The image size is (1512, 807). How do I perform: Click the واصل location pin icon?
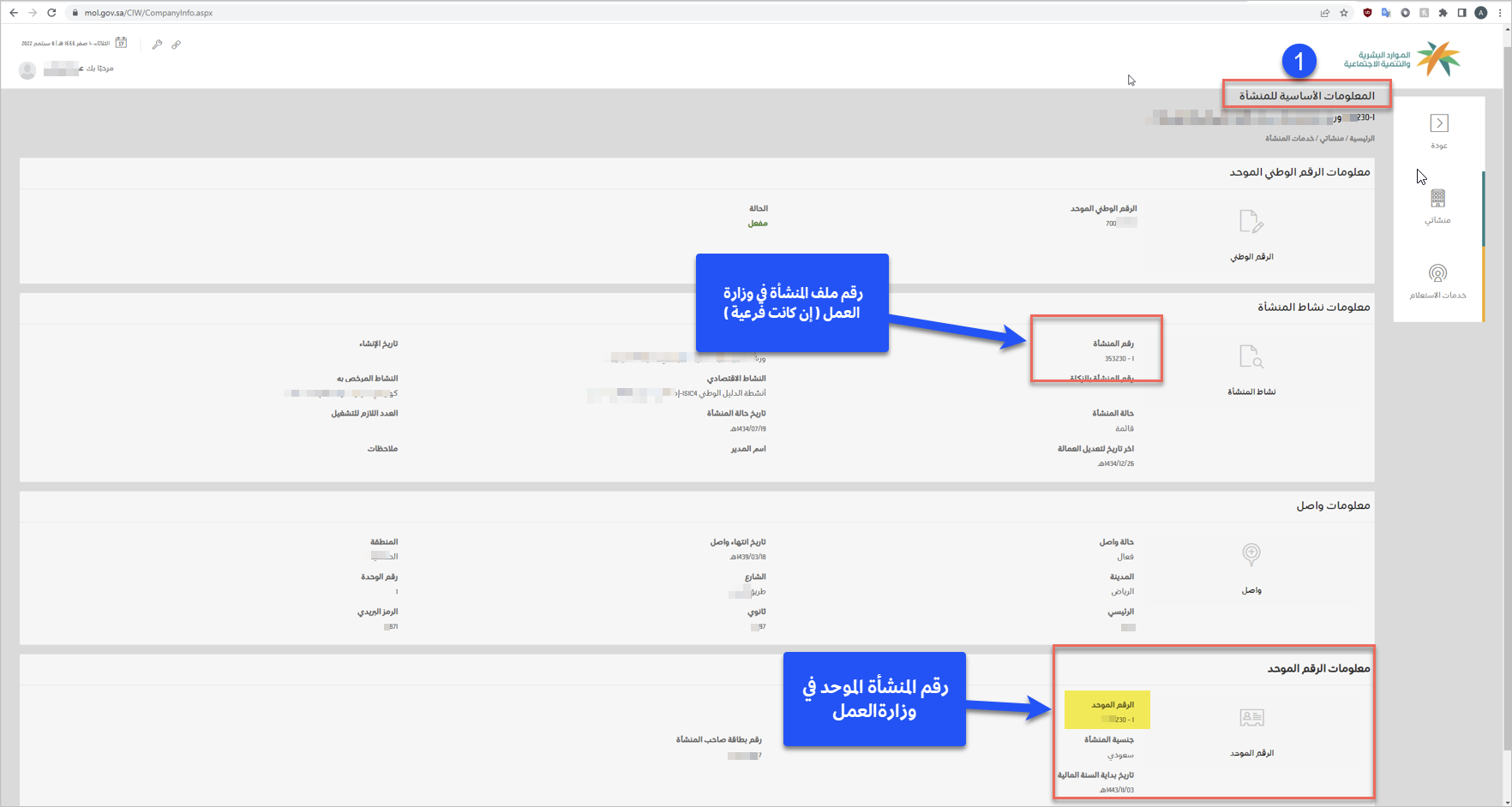point(1251,555)
